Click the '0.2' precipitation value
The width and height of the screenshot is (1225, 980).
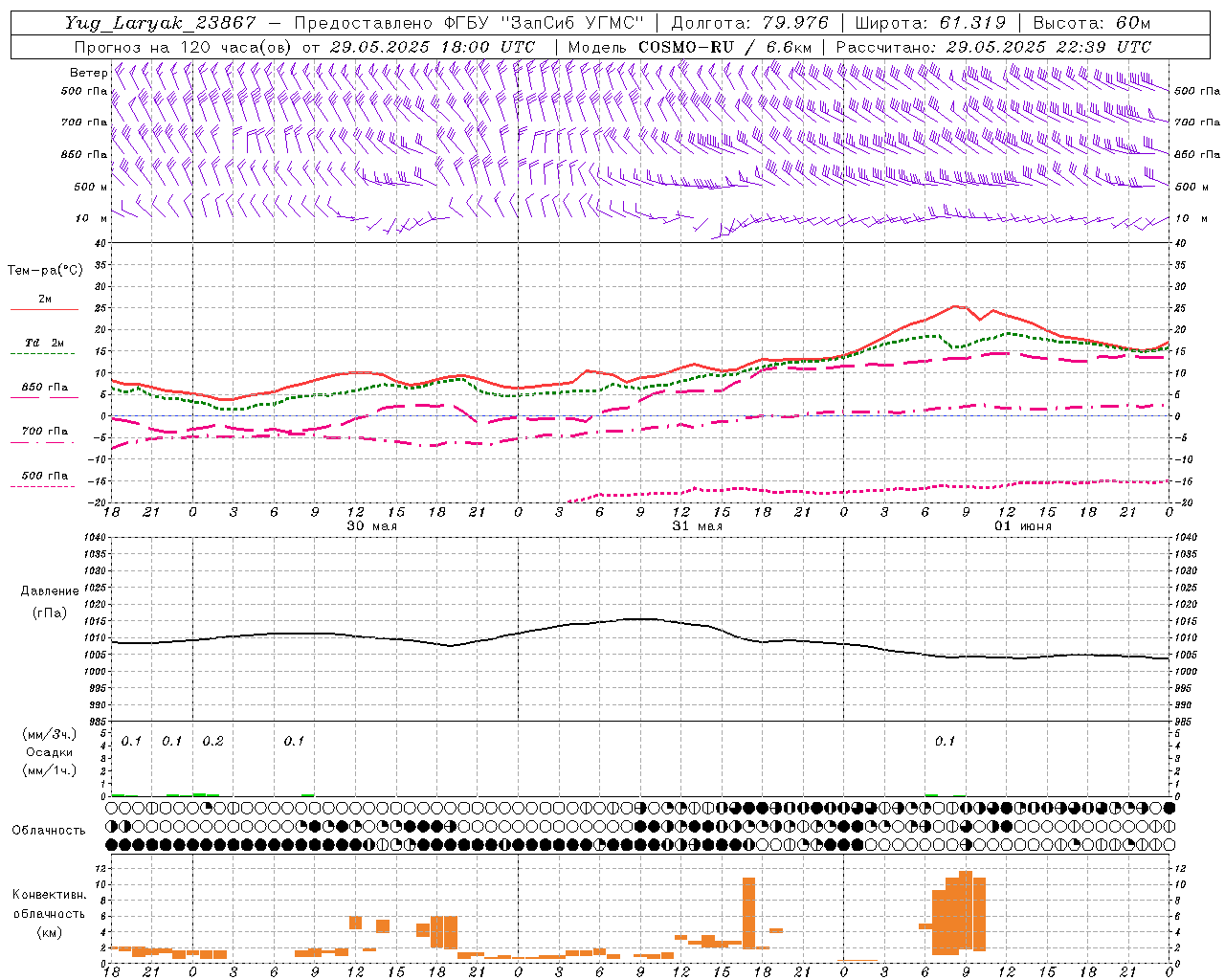pos(212,742)
